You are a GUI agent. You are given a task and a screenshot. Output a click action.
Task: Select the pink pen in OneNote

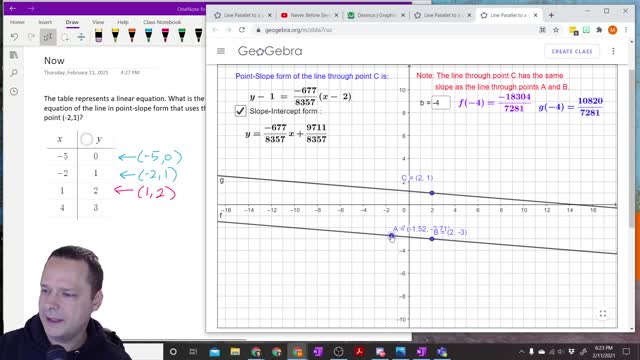[165, 36]
